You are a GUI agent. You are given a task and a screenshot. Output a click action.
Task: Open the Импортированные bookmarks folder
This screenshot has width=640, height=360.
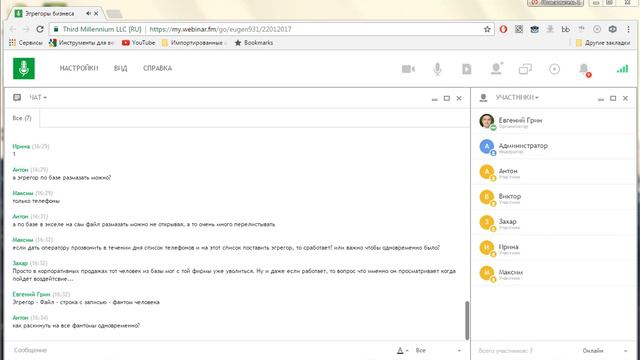[194, 42]
